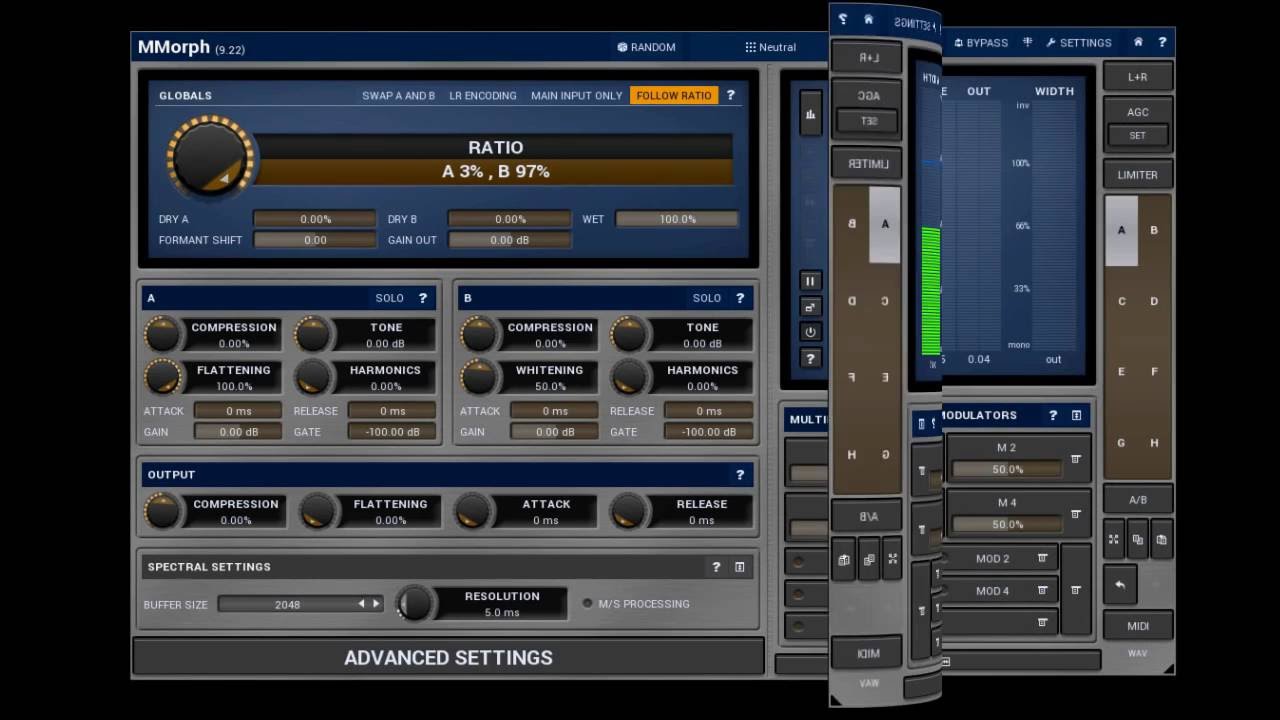Select preset slot D in the right sidebar
This screenshot has width=1280, height=720.
(x=1154, y=301)
